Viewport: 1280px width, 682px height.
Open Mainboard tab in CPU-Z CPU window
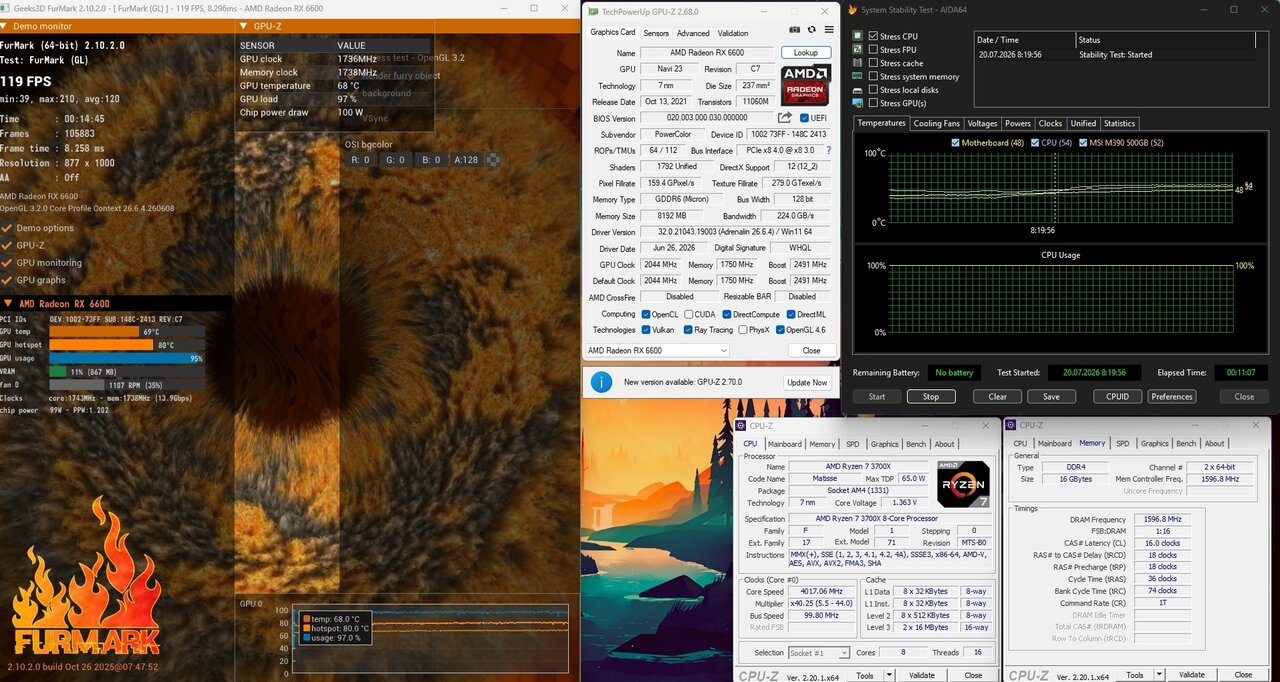[784, 444]
